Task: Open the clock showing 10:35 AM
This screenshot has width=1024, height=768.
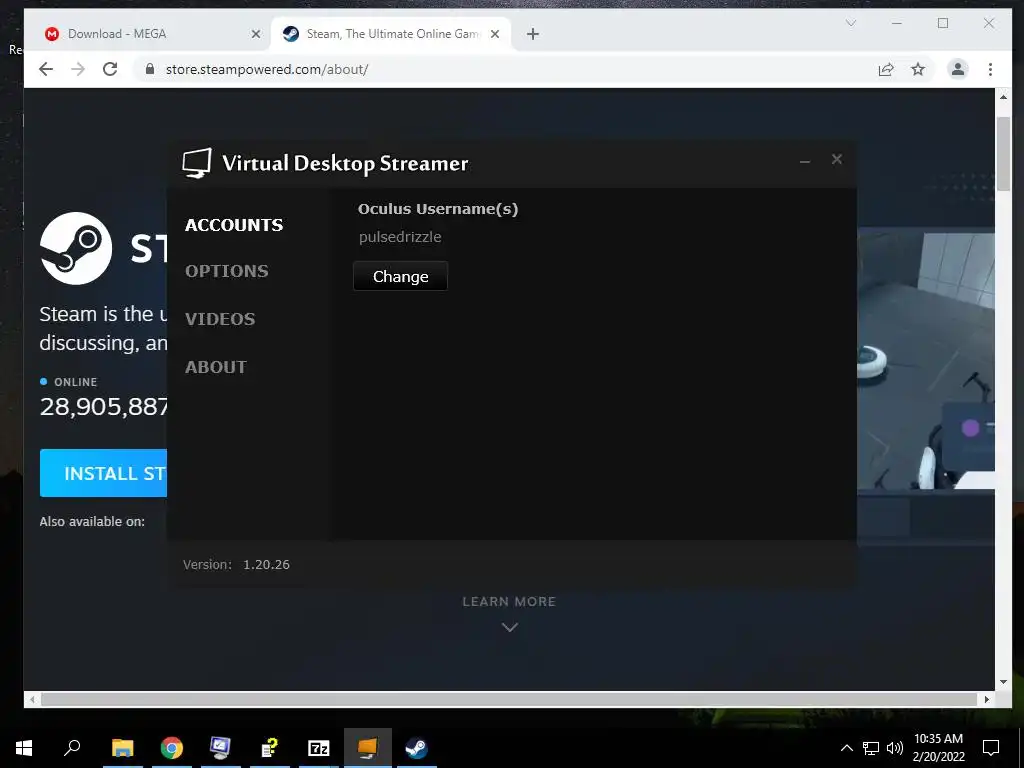Action: (938, 748)
